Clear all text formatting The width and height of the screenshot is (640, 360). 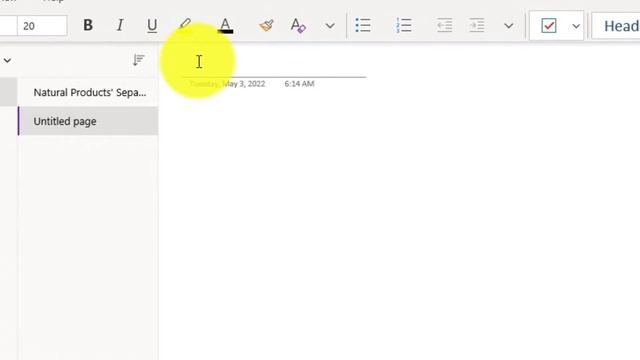[x=298, y=25]
